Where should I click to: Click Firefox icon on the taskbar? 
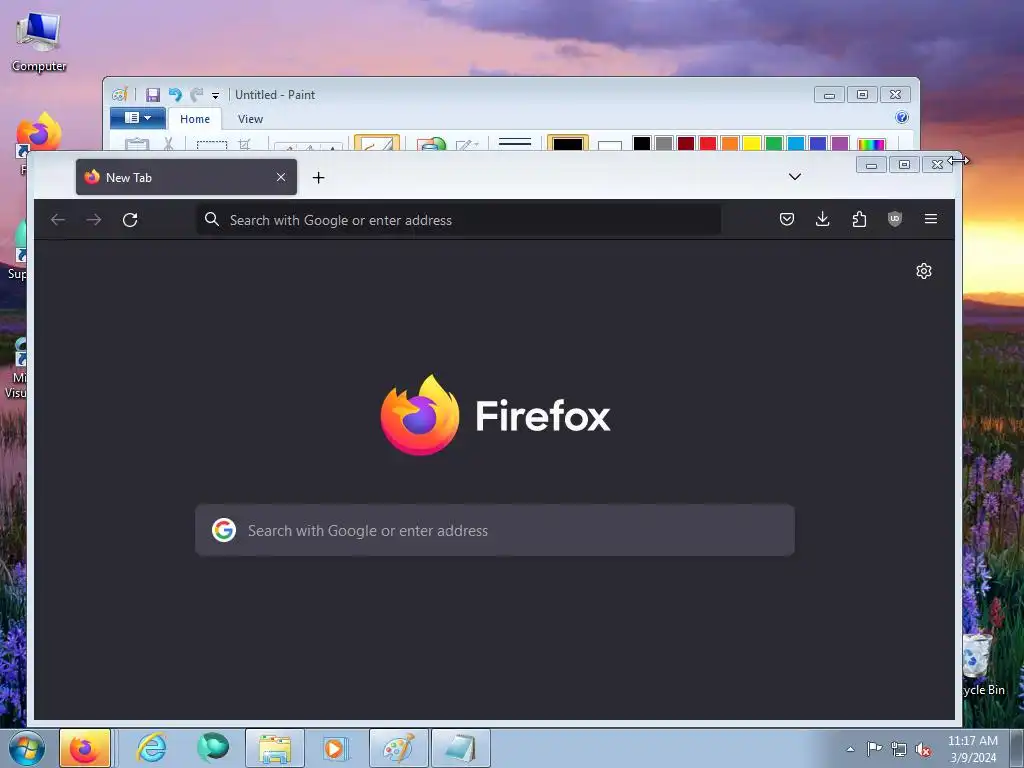pos(85,748)
